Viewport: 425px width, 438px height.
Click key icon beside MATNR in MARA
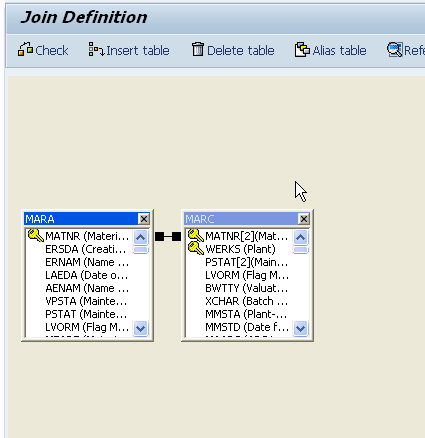36,235
